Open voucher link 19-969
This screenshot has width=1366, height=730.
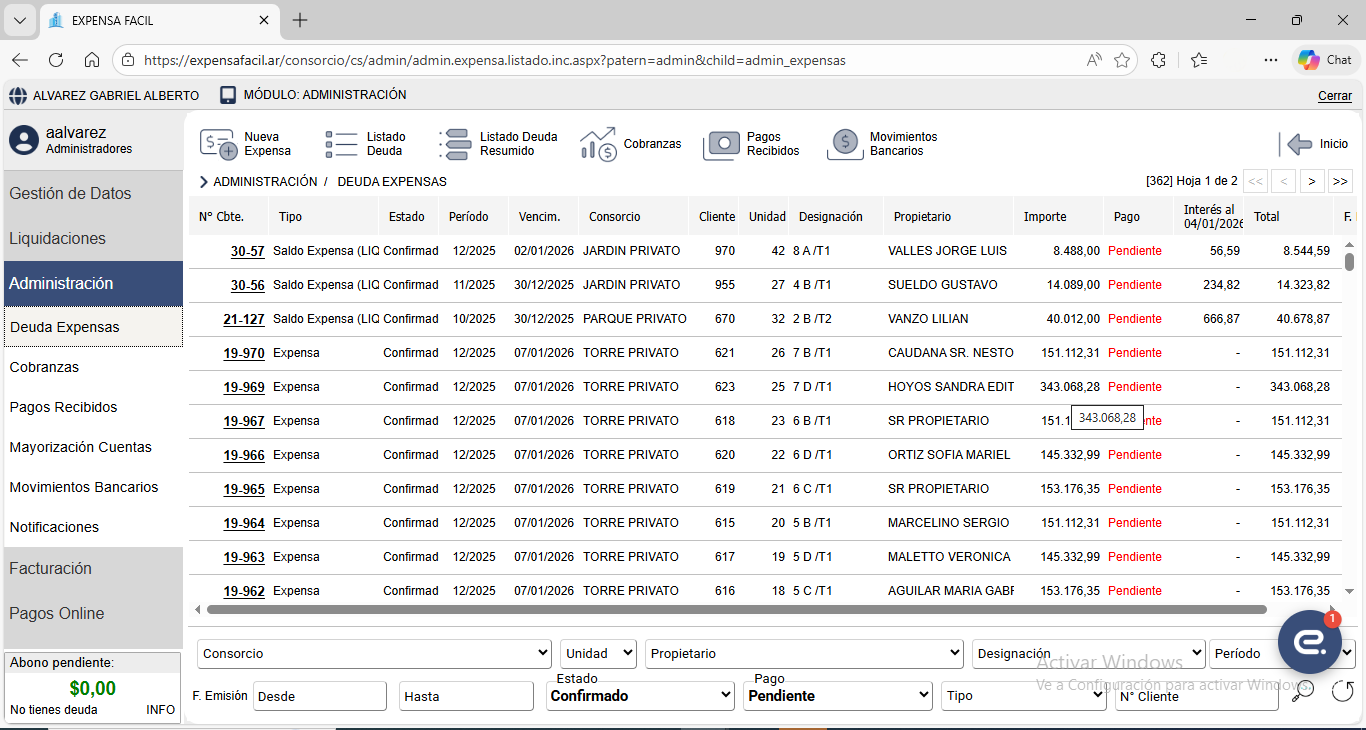click(244, 387)
